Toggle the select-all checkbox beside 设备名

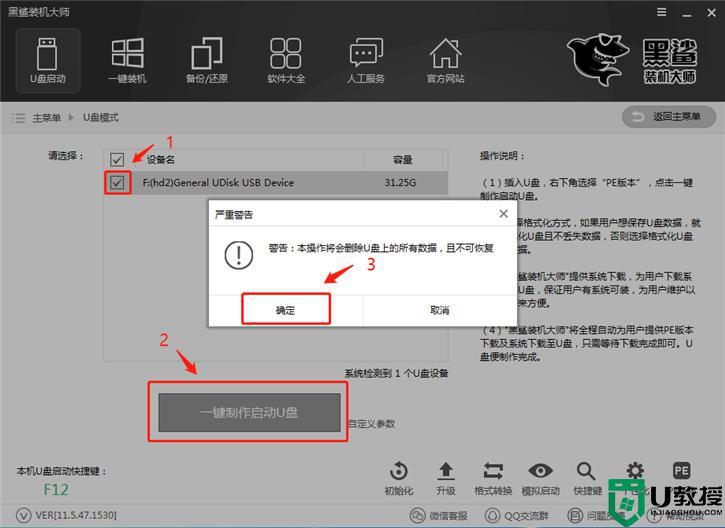pyautogui.click(x=117, y=160)
